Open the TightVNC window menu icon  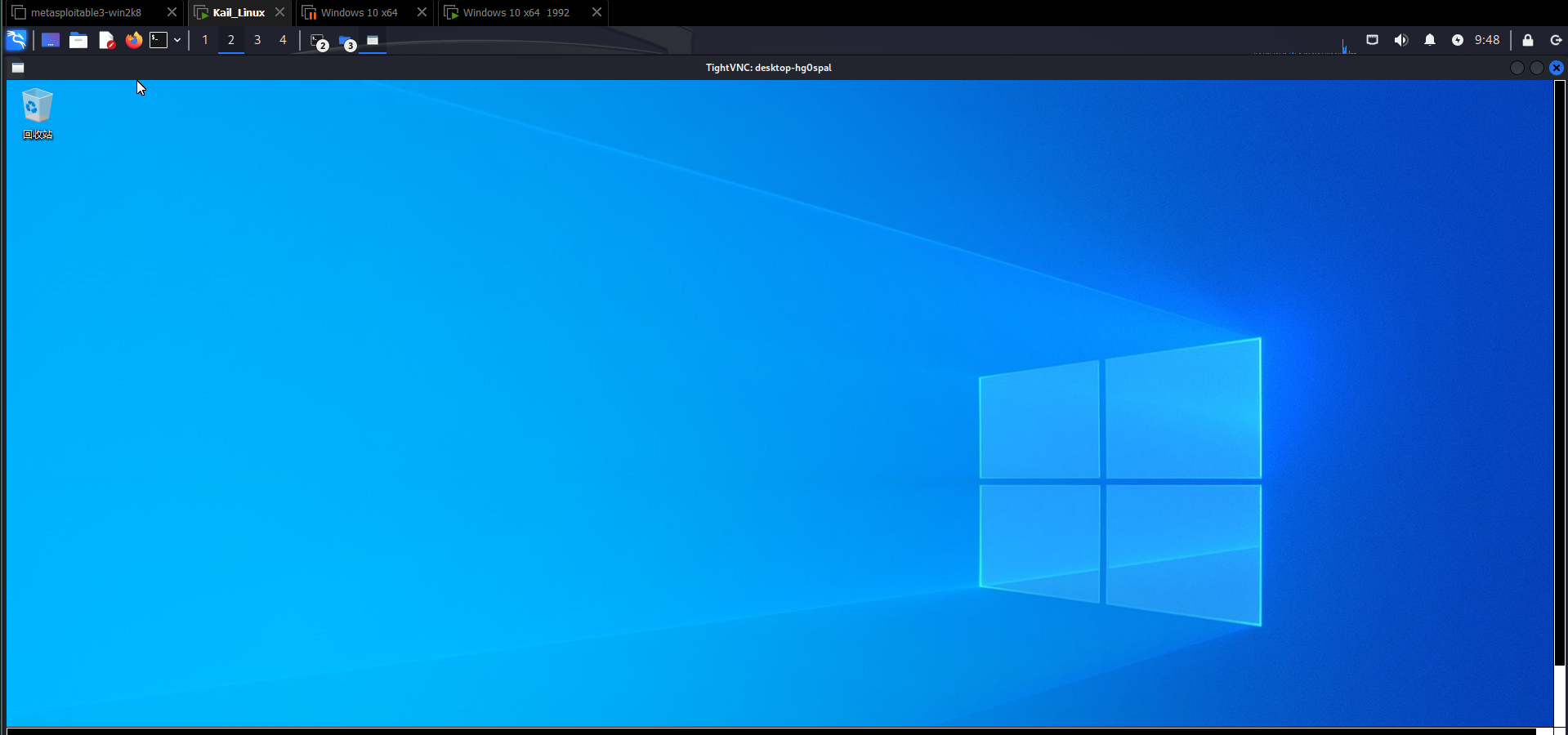tap(18, 68)
